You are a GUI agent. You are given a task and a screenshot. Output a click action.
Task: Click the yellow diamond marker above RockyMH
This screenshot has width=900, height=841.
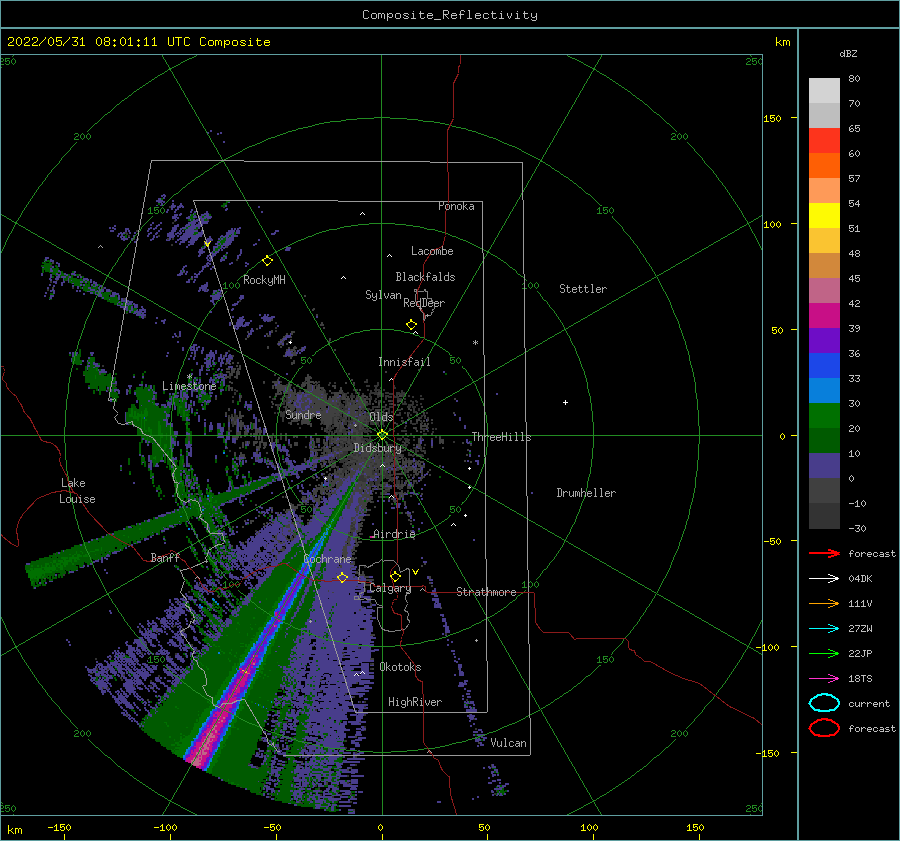coord(267,261)
